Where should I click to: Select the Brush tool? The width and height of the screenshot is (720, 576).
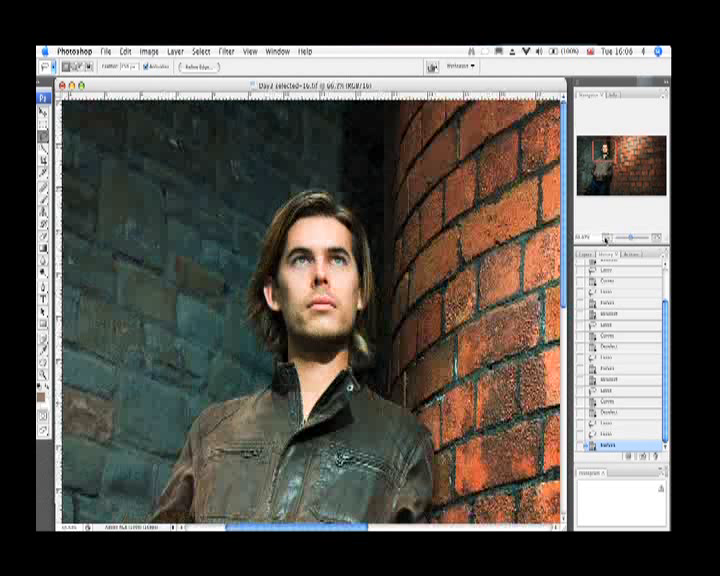43,200
